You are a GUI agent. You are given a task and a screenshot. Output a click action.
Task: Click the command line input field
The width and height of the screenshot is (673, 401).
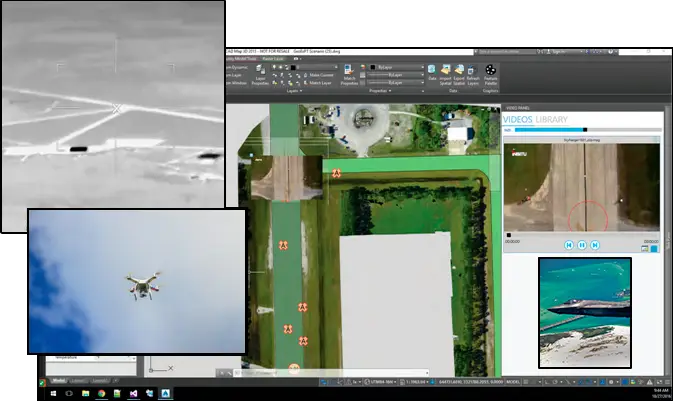pyautogui.click(x=331, y=373)
